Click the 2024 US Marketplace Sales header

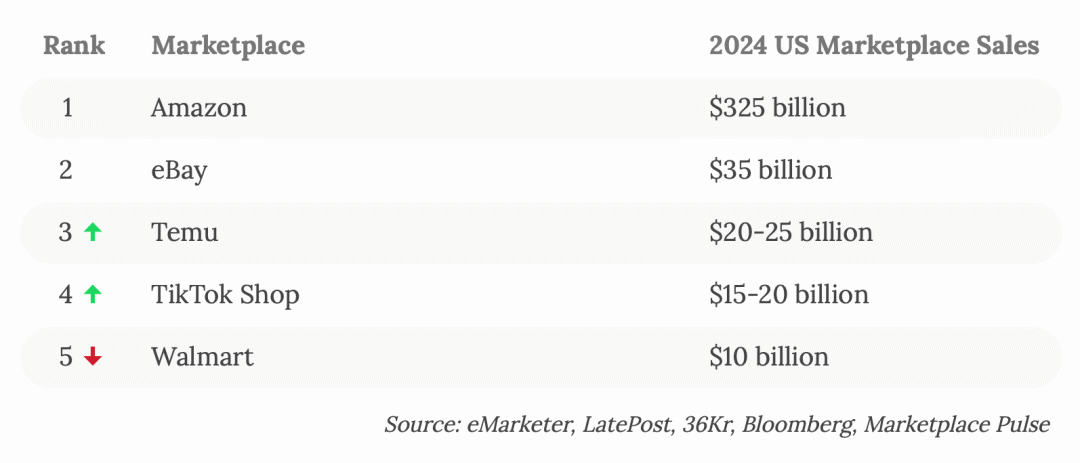pos(874,46)
